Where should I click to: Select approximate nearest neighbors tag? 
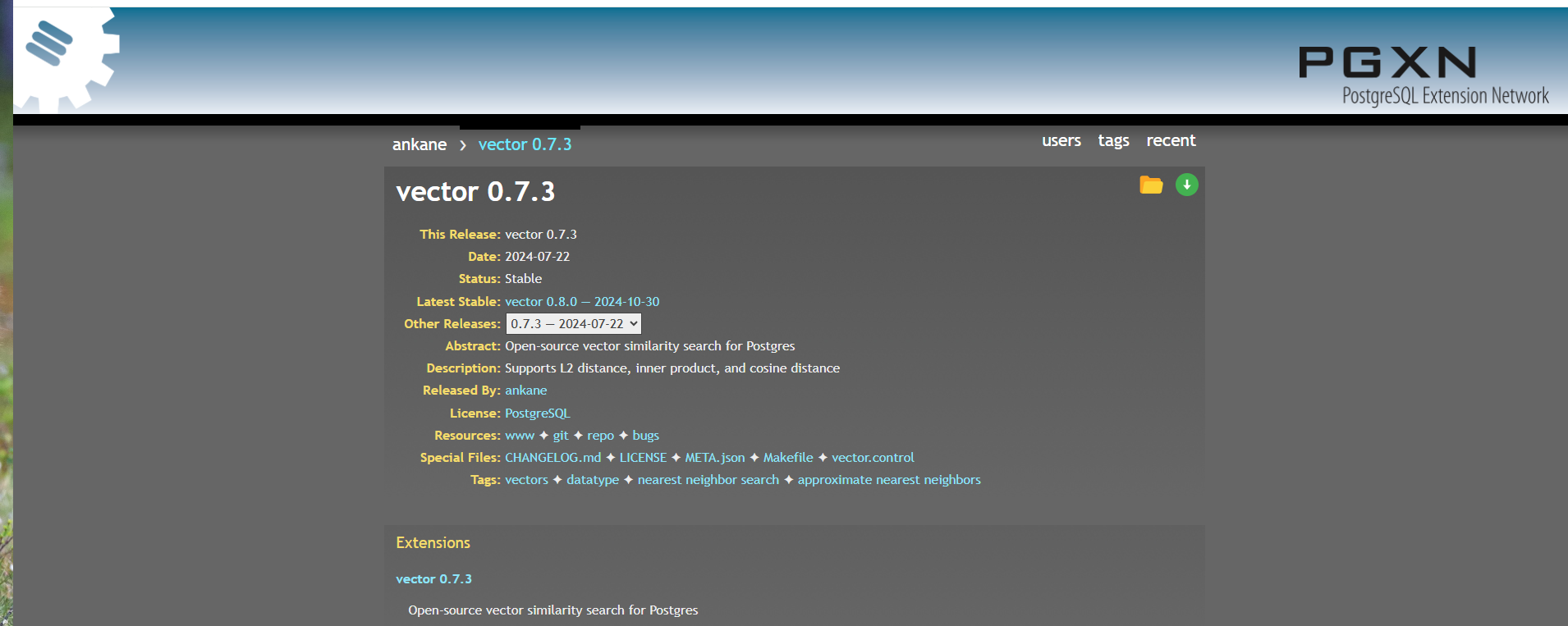coord(889,480)
